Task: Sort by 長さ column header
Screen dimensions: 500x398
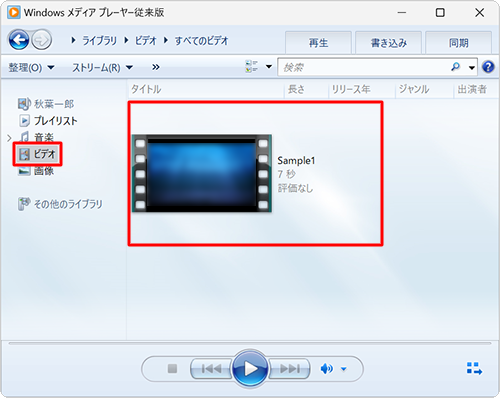Action: coord(306,89)
